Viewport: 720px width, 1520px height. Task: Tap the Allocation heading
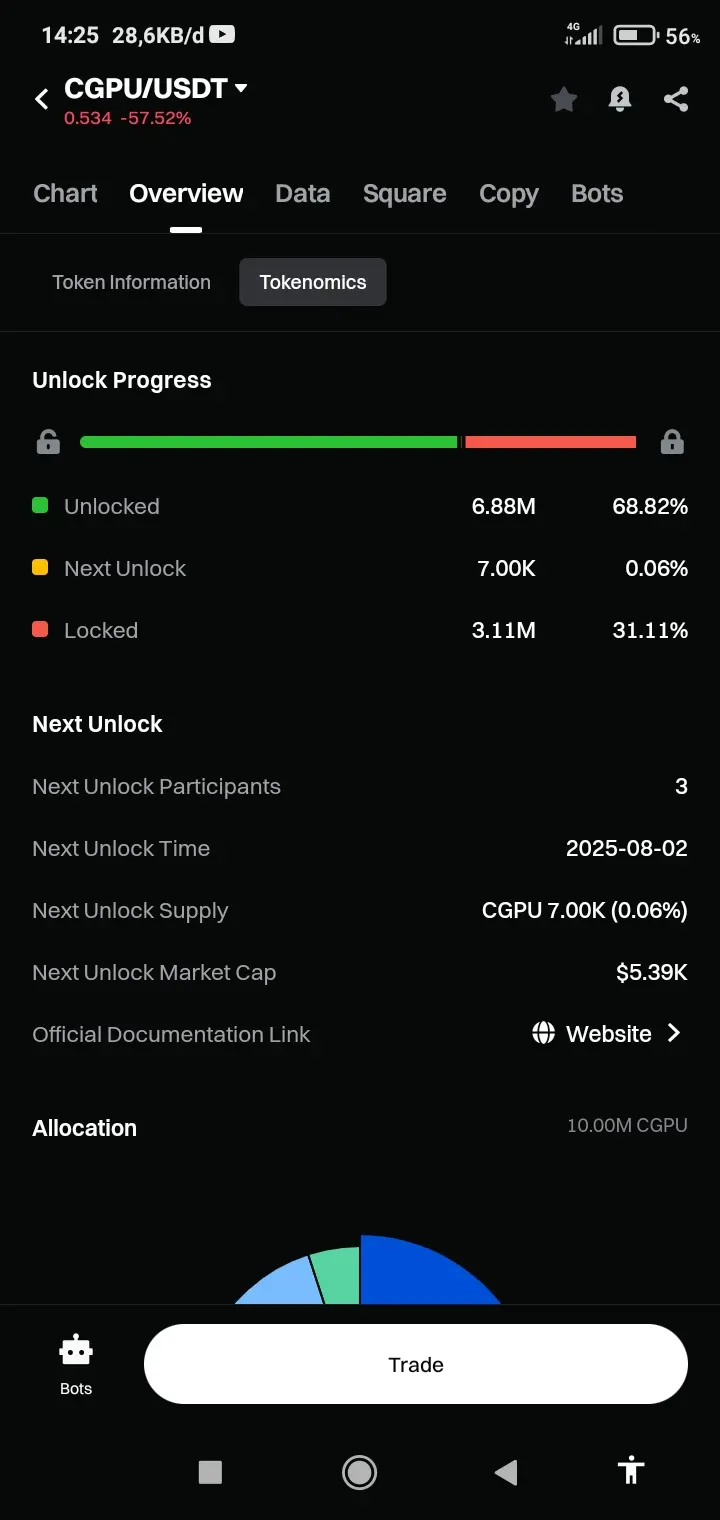pyautogui.click(x=85, y=1128)
